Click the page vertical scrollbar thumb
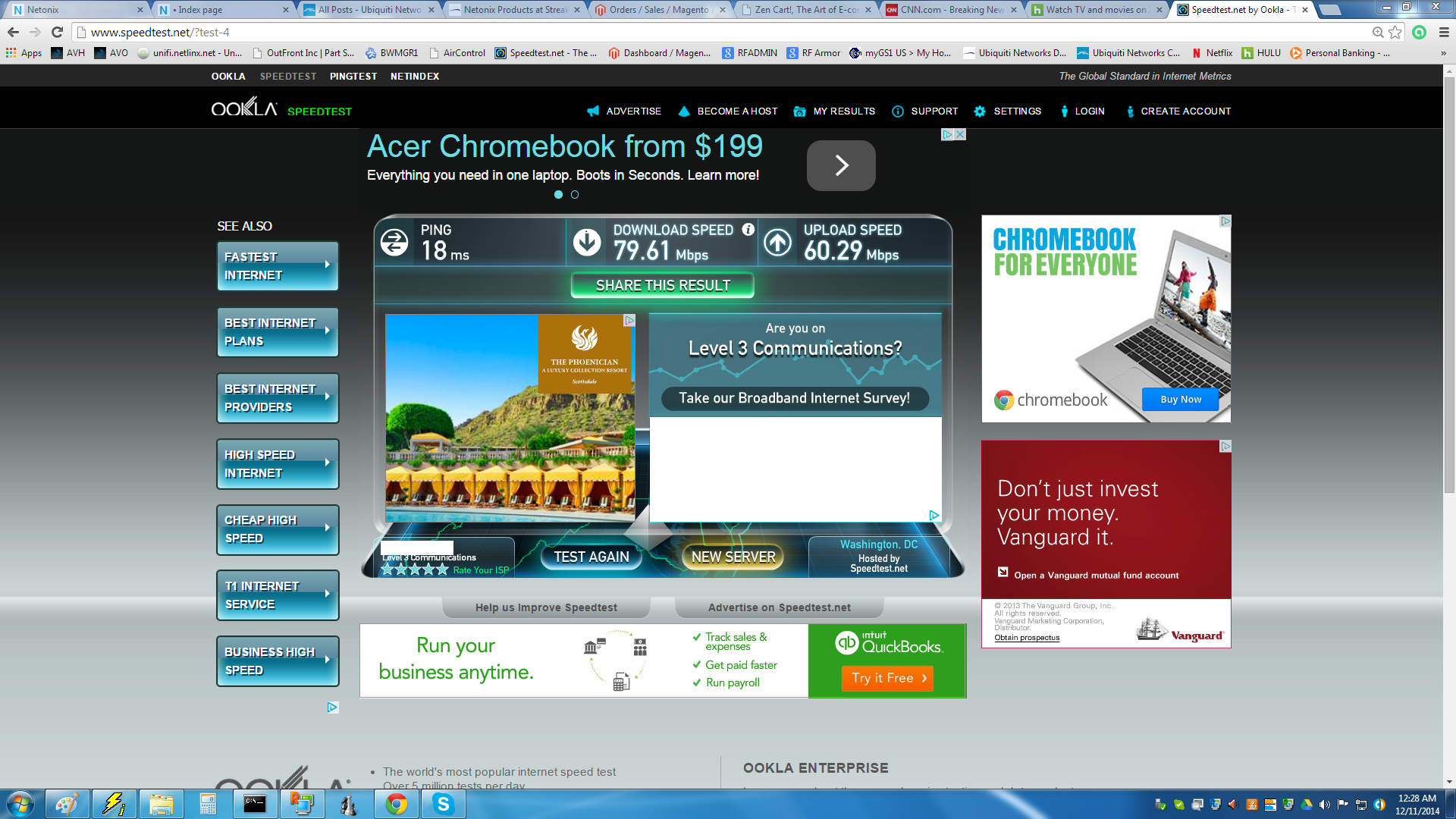The width and height of the screenshot is (1456, 819). tap(1449, 284)
